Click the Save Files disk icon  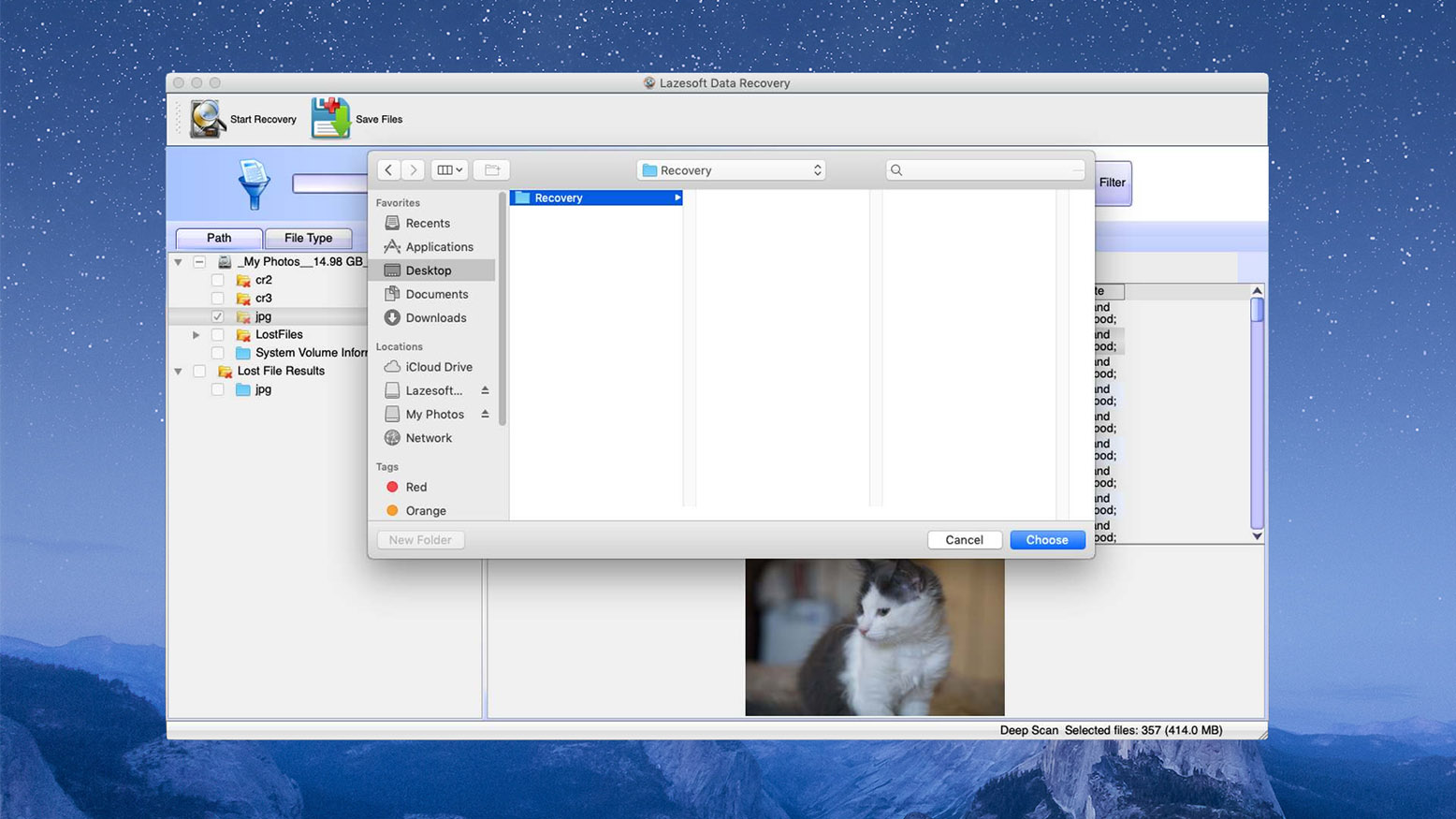pyautogui.click(x=329, y=116)
